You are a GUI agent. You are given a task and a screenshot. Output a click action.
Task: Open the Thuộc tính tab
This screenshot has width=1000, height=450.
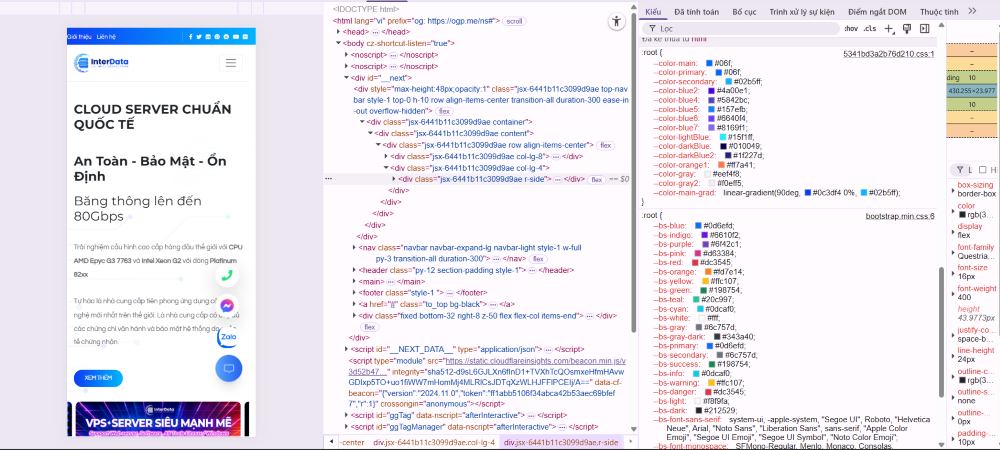point(939,11)
